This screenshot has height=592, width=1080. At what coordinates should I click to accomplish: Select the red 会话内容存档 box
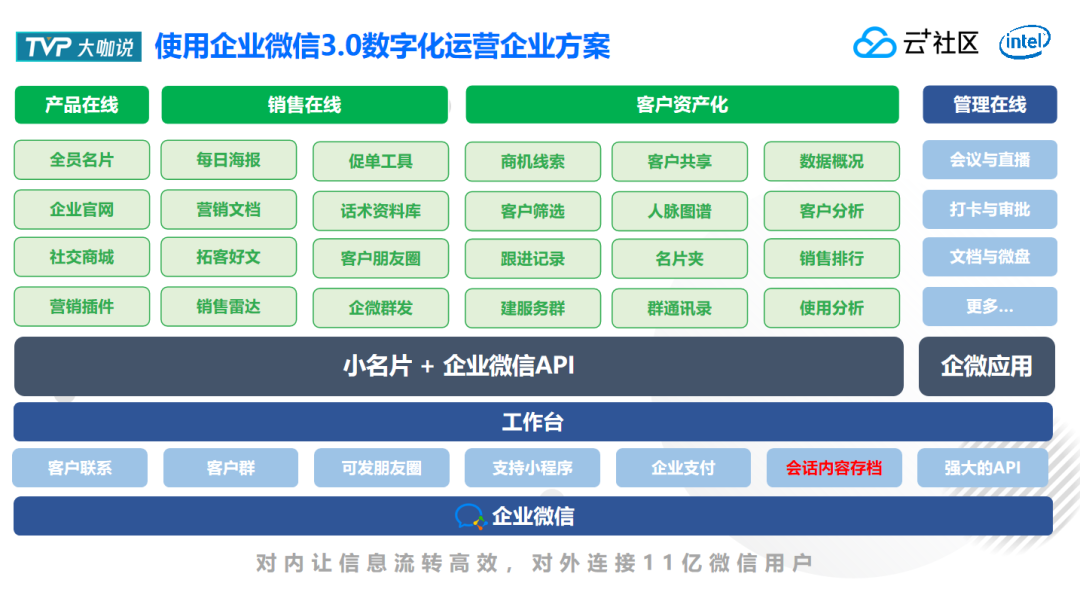834,468
